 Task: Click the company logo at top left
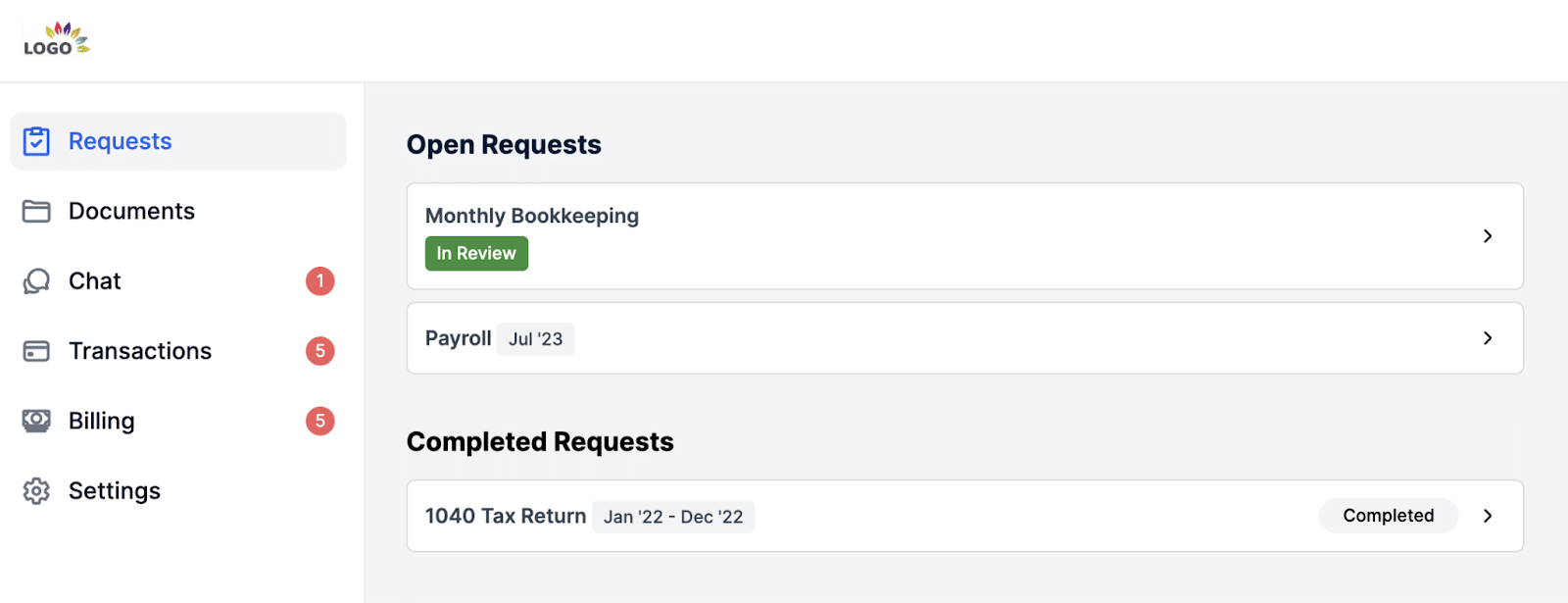click(57, 39)
